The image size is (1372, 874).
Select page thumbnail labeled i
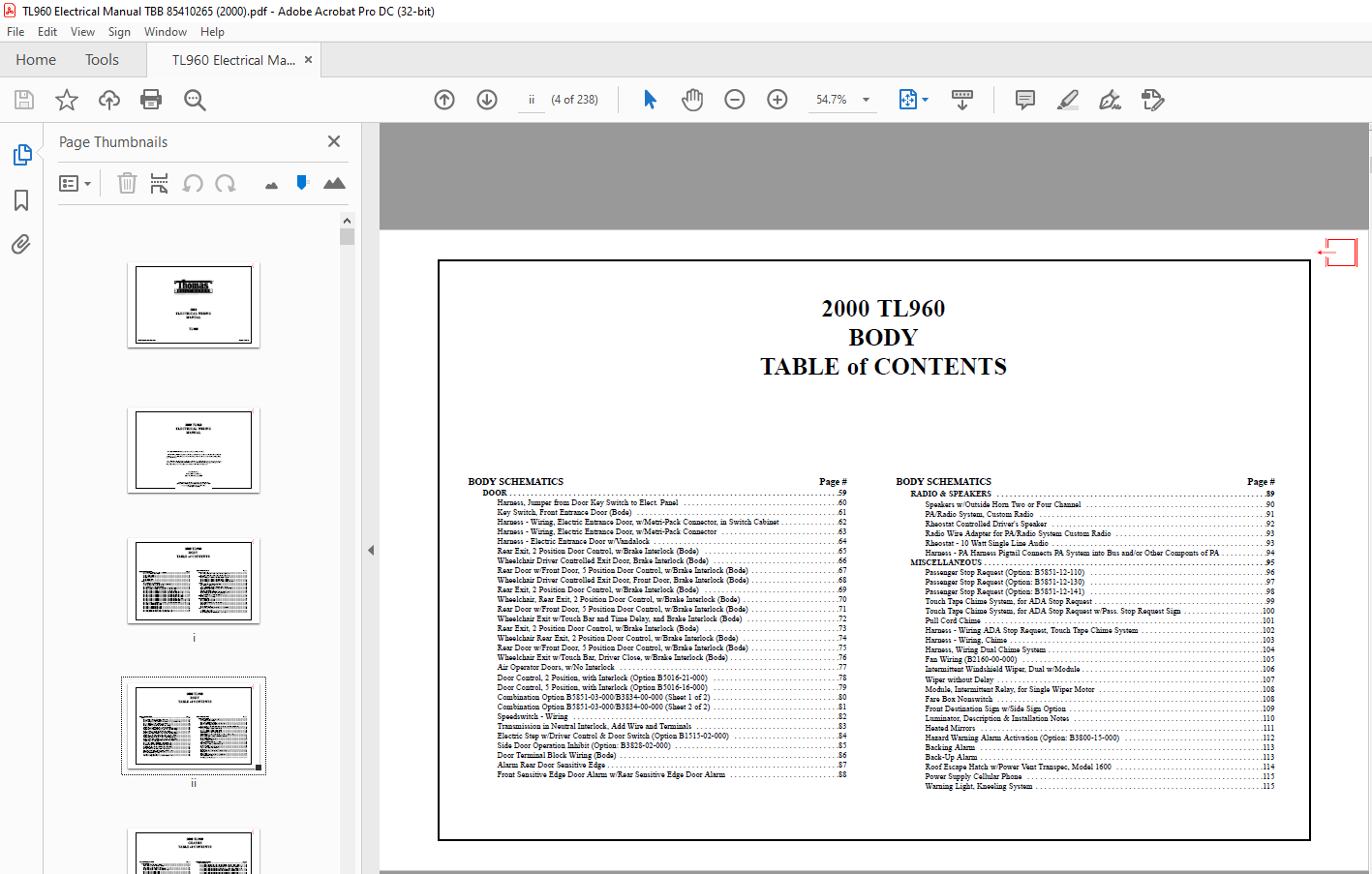click(194, 581)
